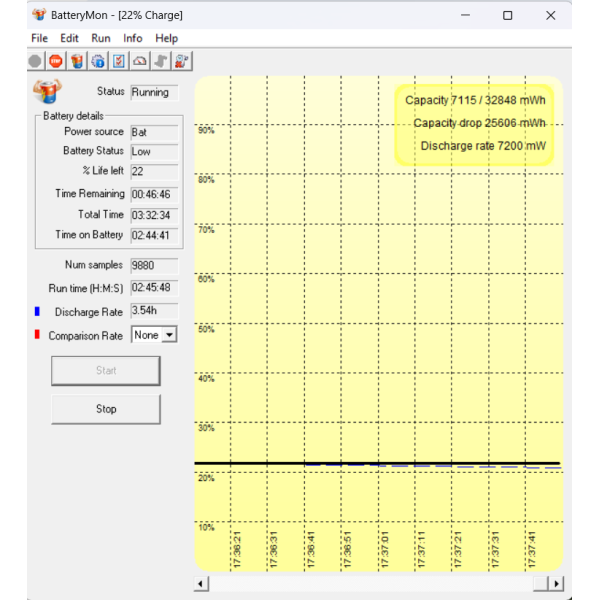Close the BatteryMon window

[551, 15]
